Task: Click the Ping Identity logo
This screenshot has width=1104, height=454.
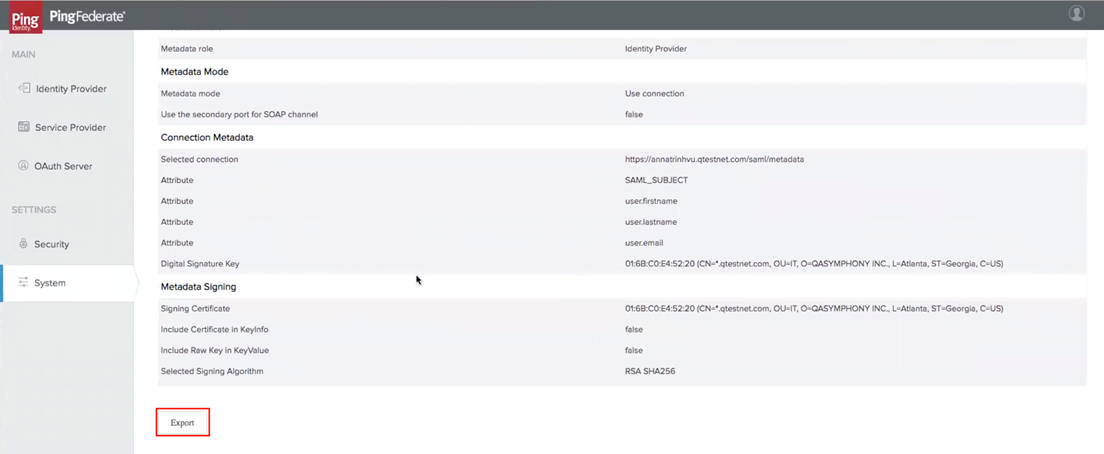Action: [25, 17]
